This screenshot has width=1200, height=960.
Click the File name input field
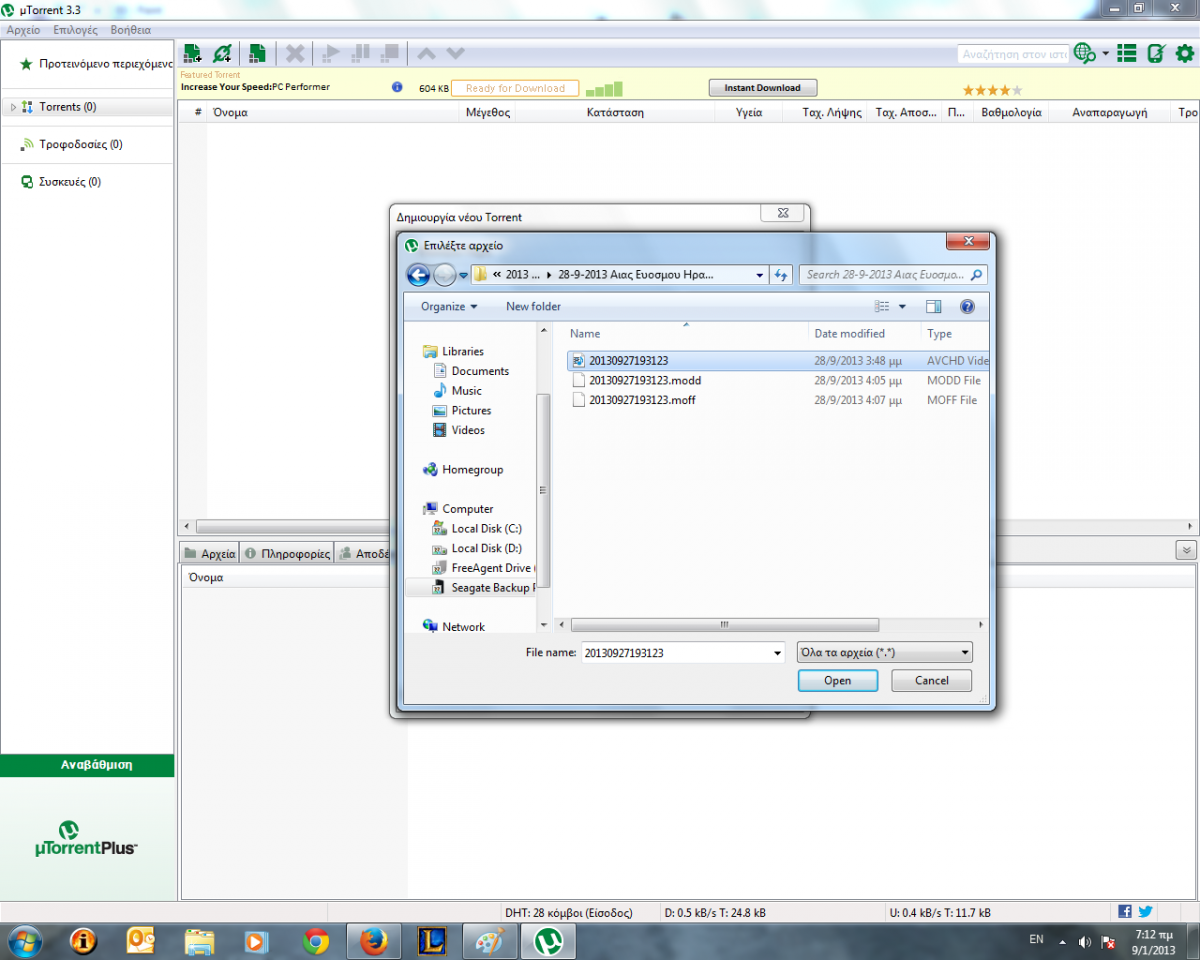(676, 653)
